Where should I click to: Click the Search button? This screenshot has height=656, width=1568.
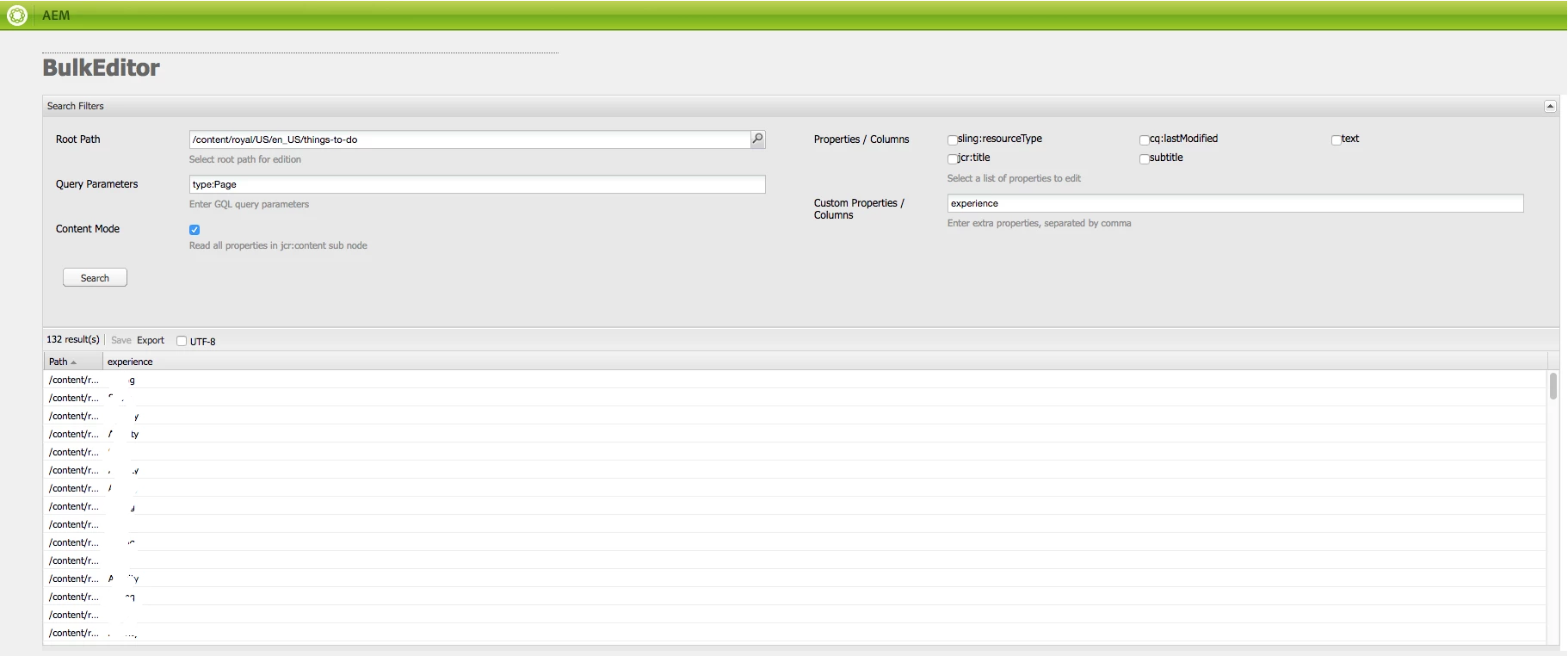[95, 277]
